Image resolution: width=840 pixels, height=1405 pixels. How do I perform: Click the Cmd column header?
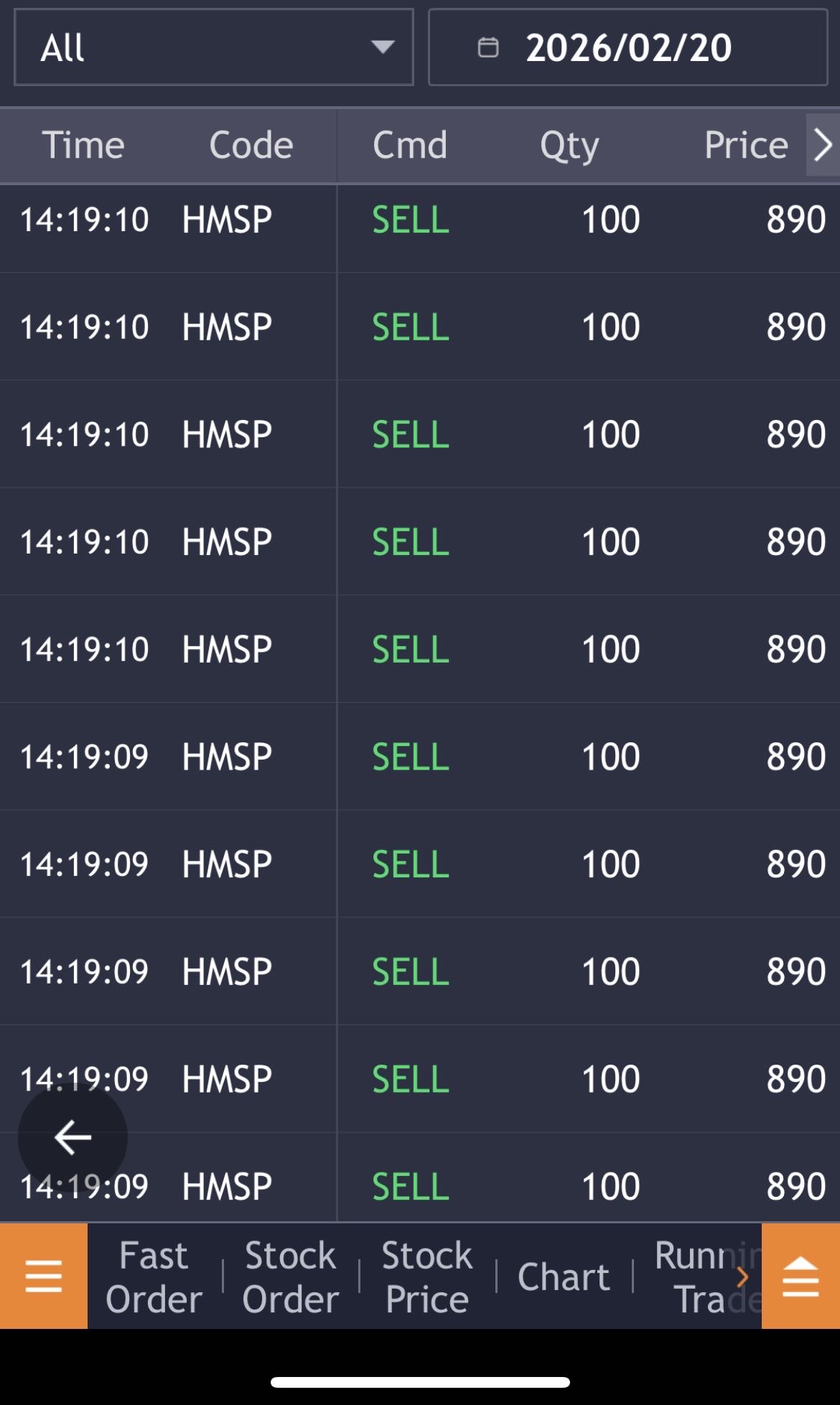click(410, 145)
